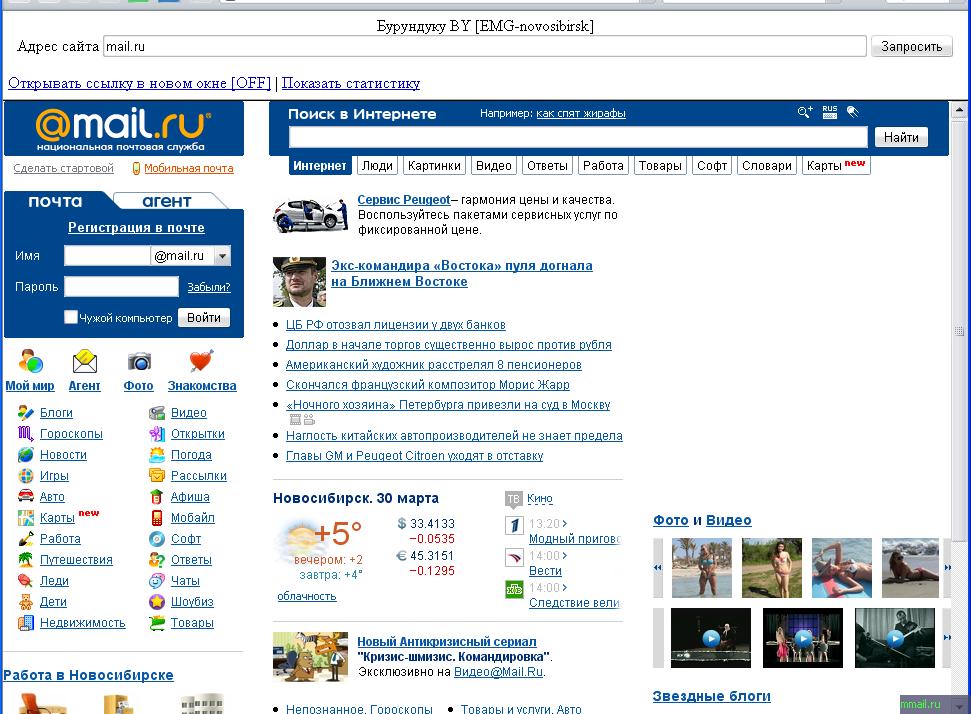Open the first beach photo thumbnail
Viewport: 971px width, 714px height.
click(702, 568)
